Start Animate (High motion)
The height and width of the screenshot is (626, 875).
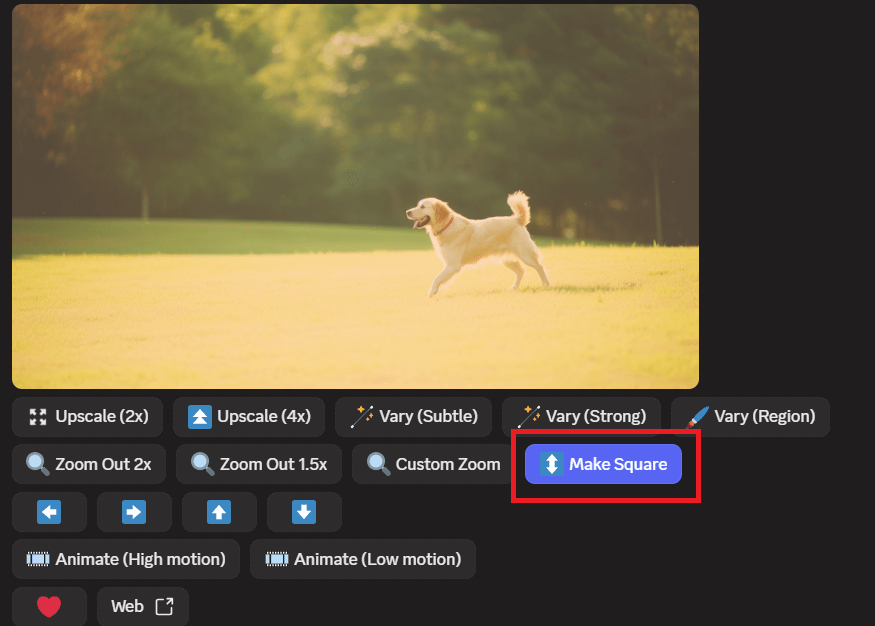(126, 559)
